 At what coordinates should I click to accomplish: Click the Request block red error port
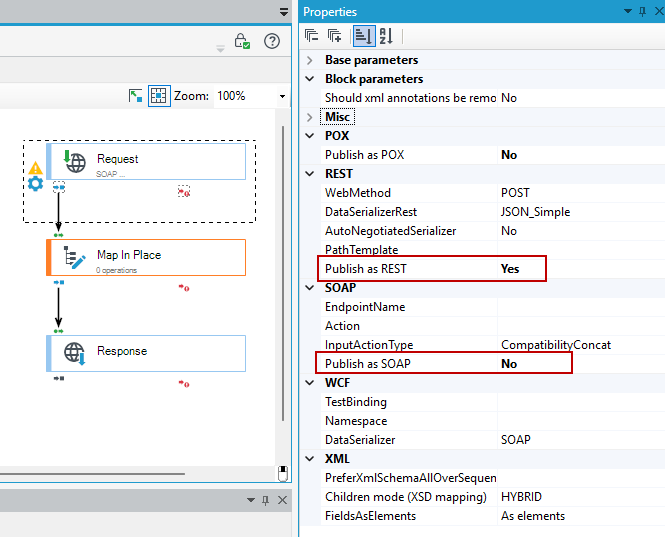[184, 192]
